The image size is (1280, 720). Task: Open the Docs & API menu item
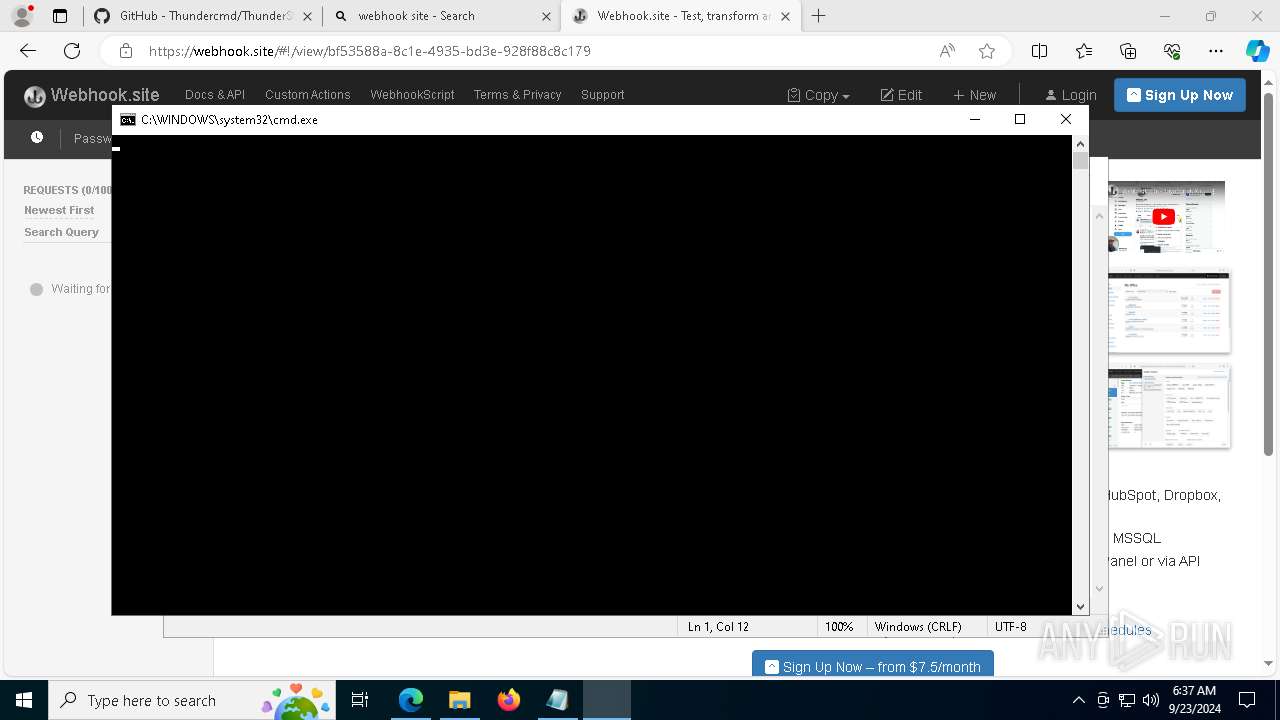[215, 95]
